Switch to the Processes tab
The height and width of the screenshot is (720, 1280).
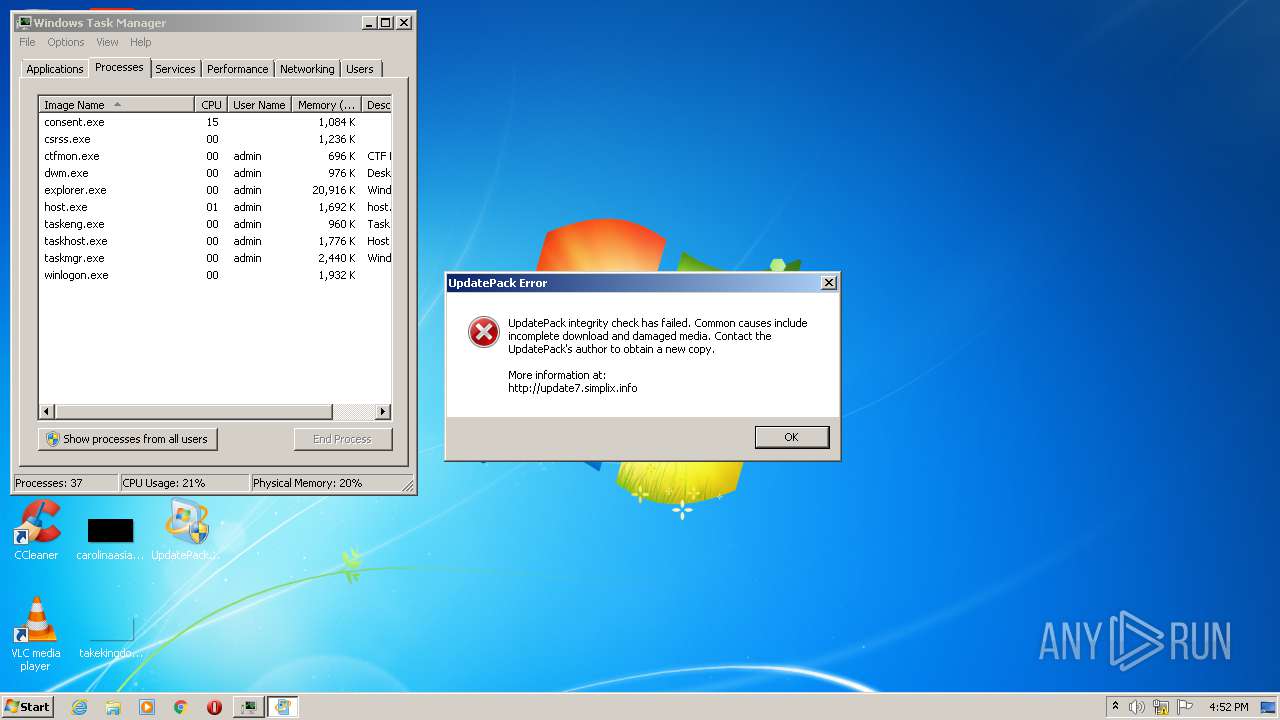coord(119,67)
